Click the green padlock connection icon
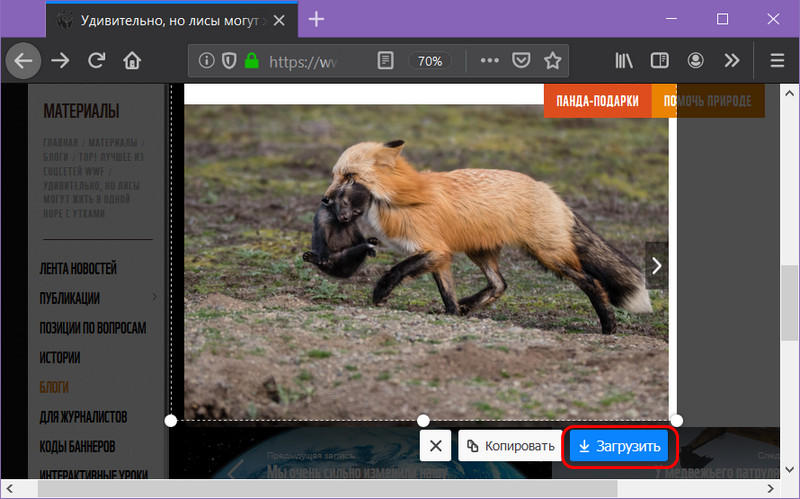The height and width of the screenshot is (499, 800). 252,61
